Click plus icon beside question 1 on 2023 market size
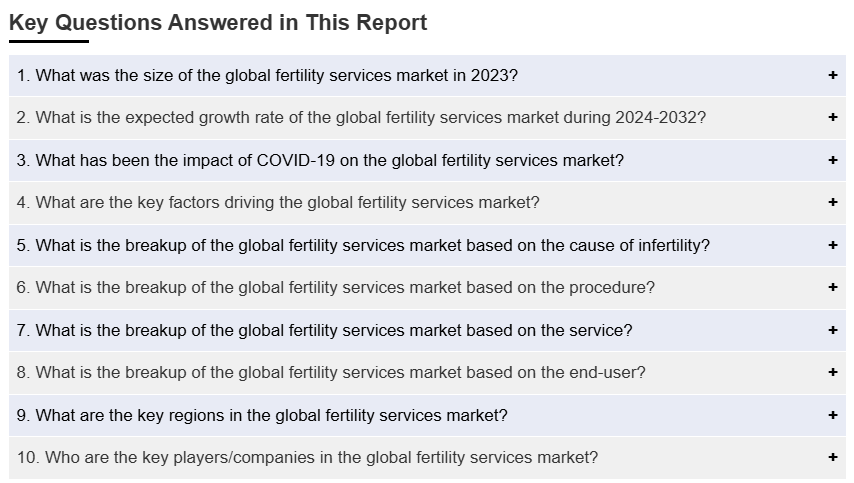 point(832,75)
